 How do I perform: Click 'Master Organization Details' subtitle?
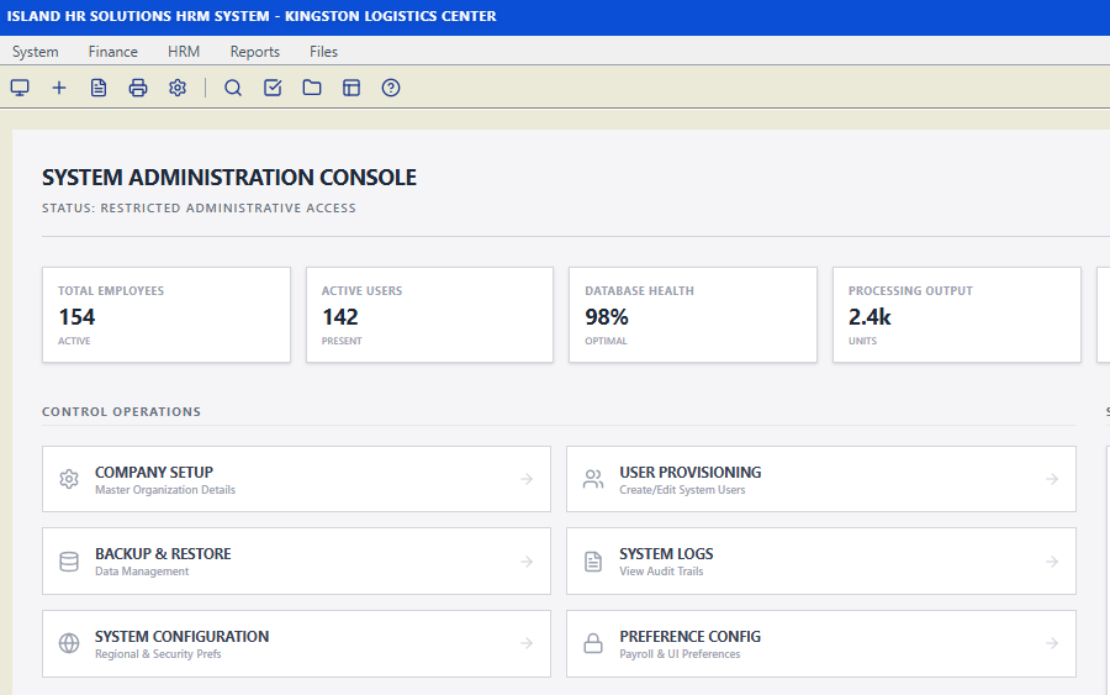tap(165, 490)
